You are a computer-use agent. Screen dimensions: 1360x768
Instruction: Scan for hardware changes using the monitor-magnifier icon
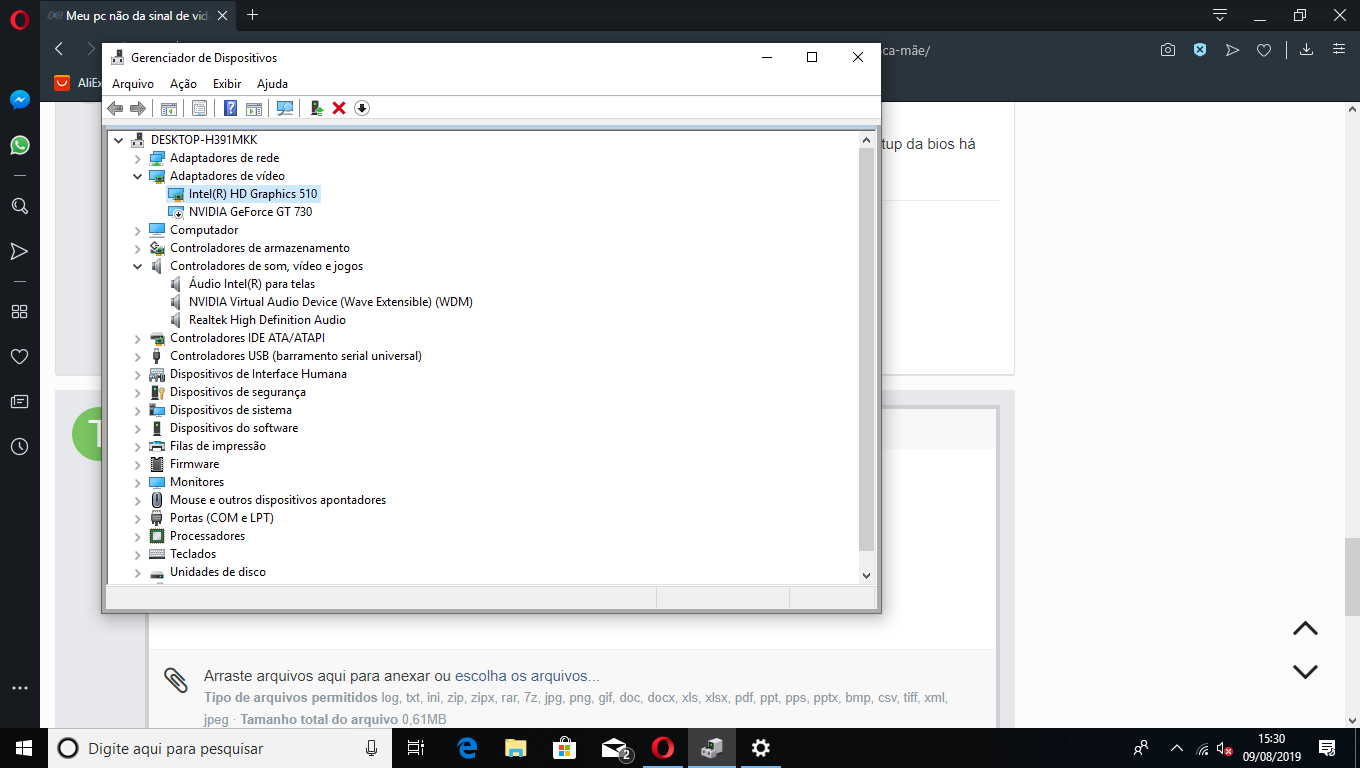click(285, 108)
